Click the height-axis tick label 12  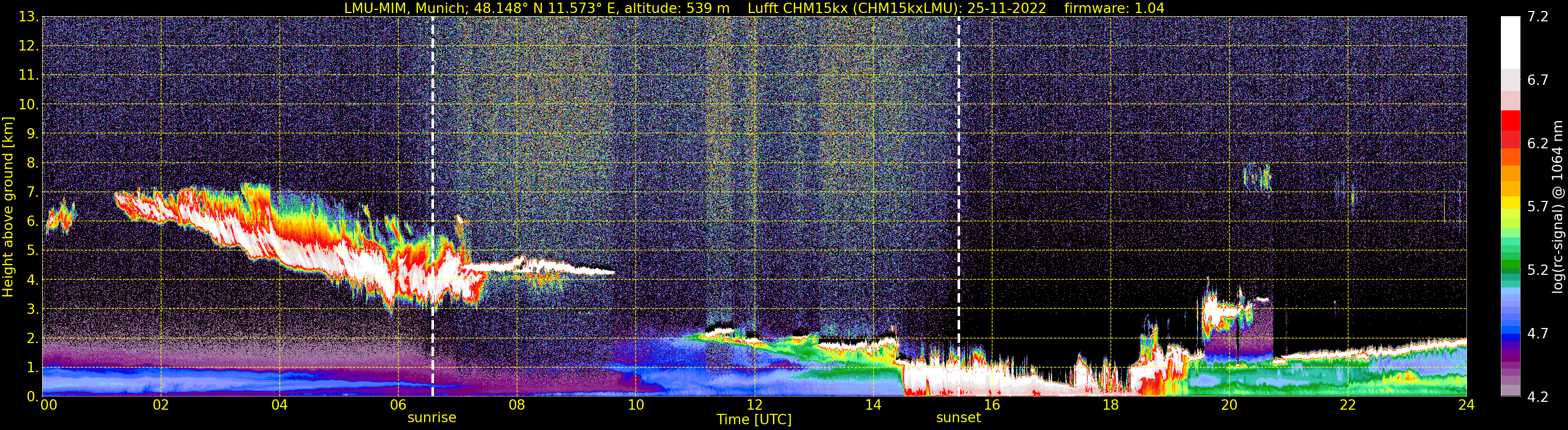pos(28,46)
